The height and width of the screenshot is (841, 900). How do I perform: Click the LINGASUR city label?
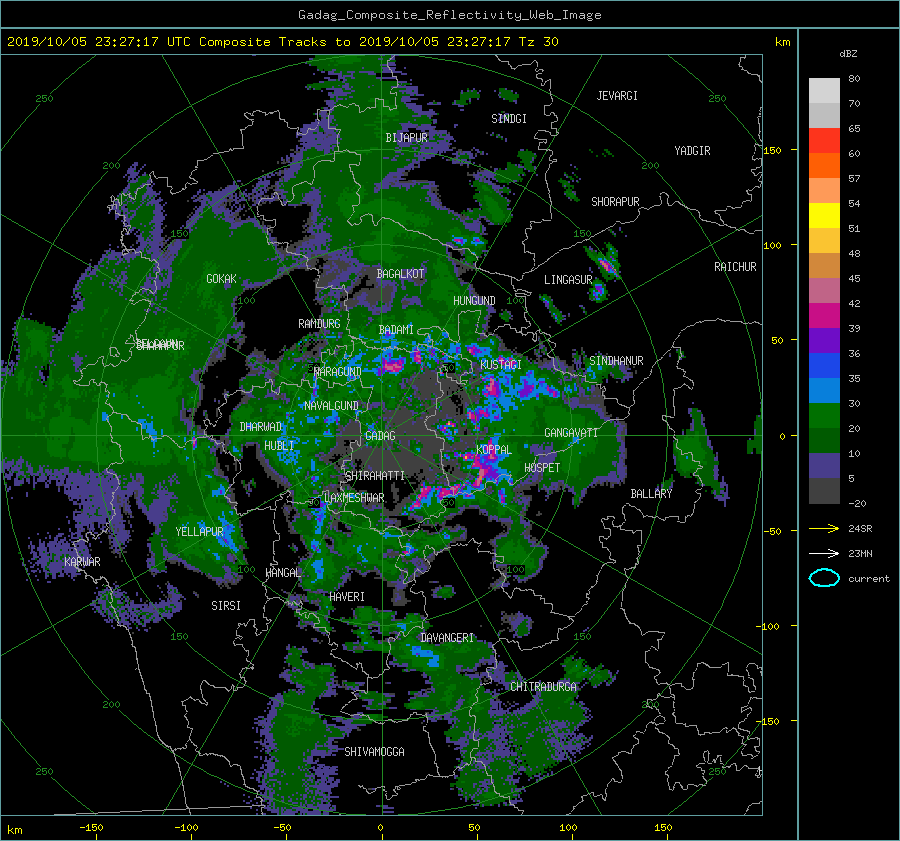[568, 280]
